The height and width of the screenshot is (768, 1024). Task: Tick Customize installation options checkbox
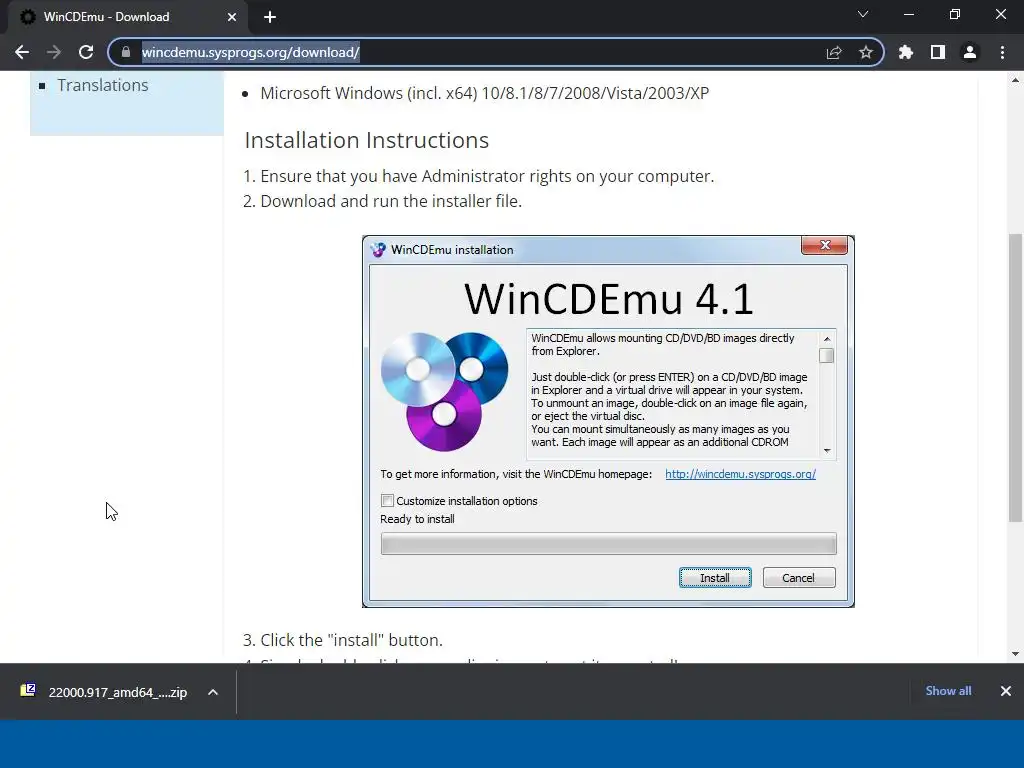(x=387, y=501)
